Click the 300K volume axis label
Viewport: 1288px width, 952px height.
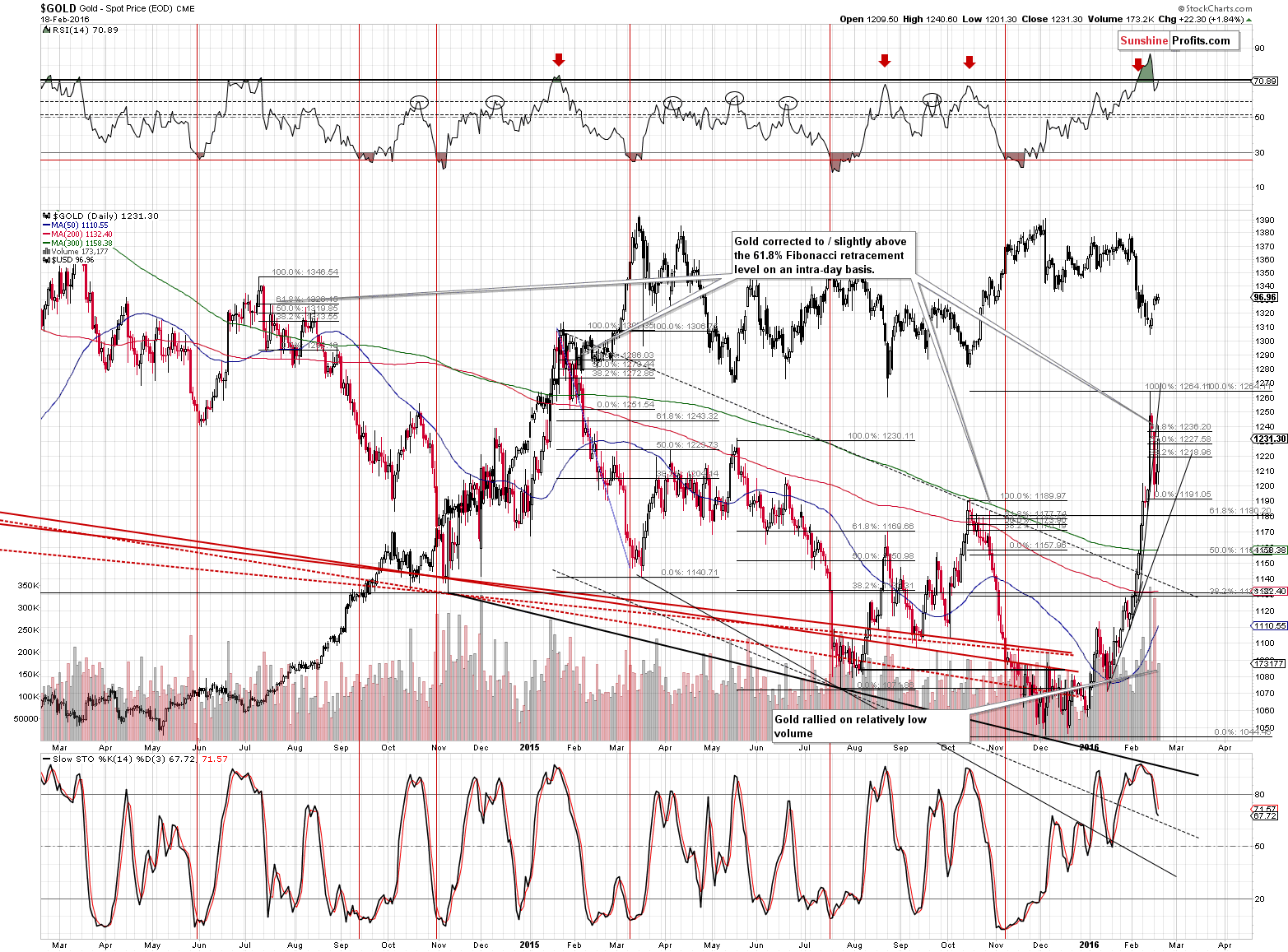29,608
